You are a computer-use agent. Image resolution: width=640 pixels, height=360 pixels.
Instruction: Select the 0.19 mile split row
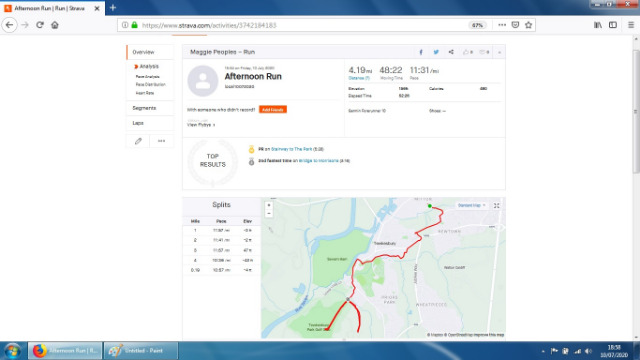221,270
